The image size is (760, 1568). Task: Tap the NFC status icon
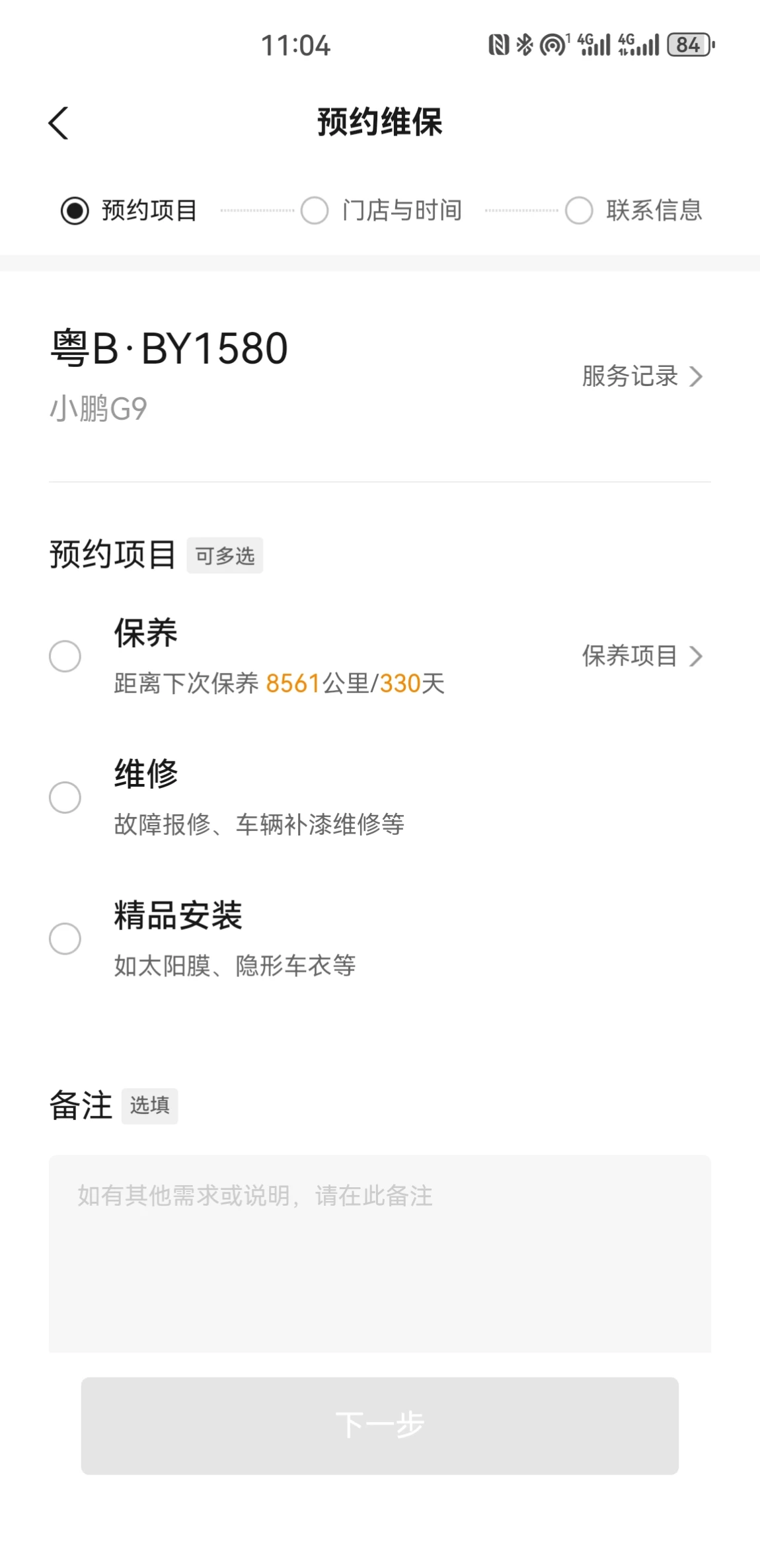(498, 45)
